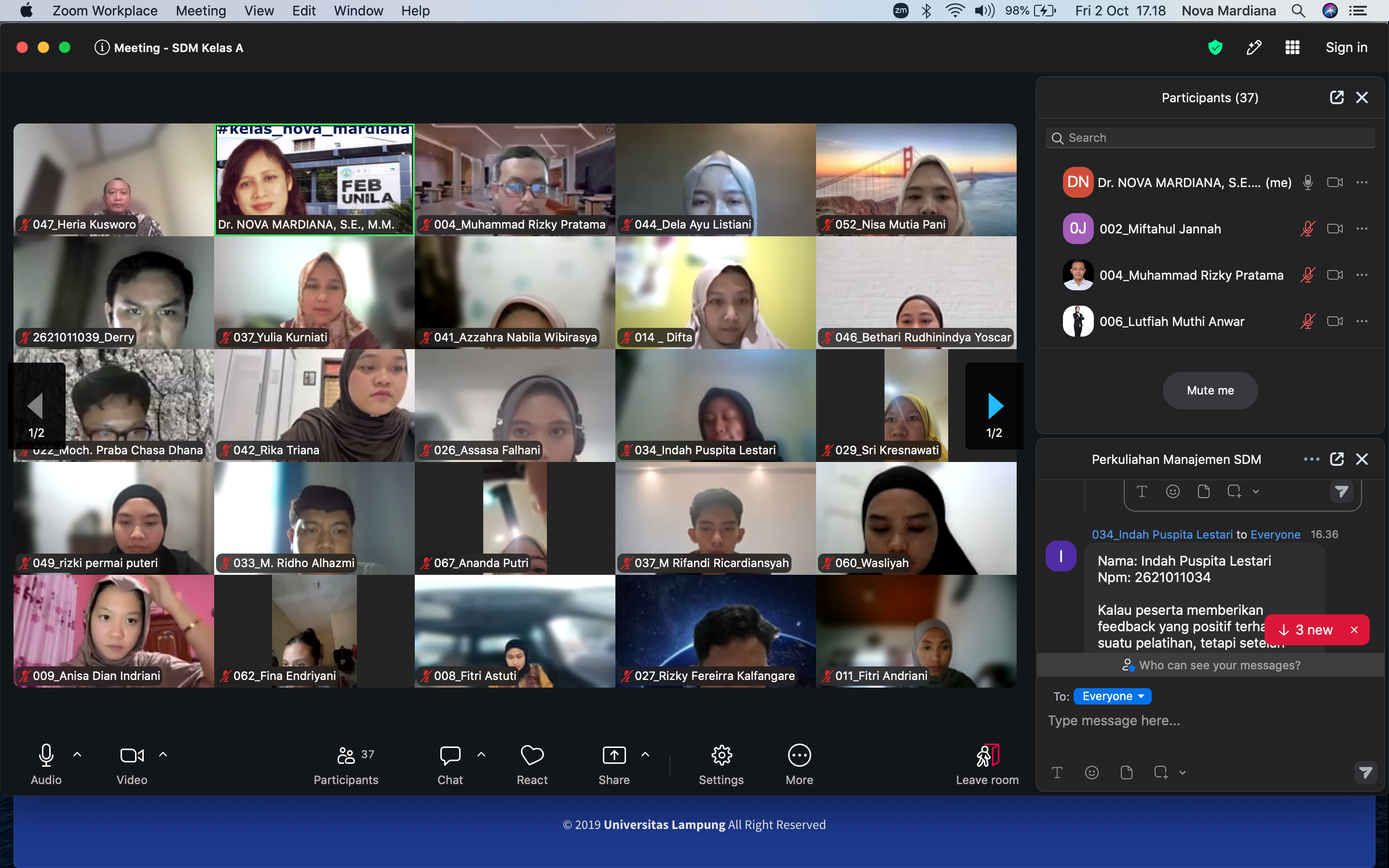Click the Leave room button
This screenshot has height=868, width=1389.
(987, 764)
